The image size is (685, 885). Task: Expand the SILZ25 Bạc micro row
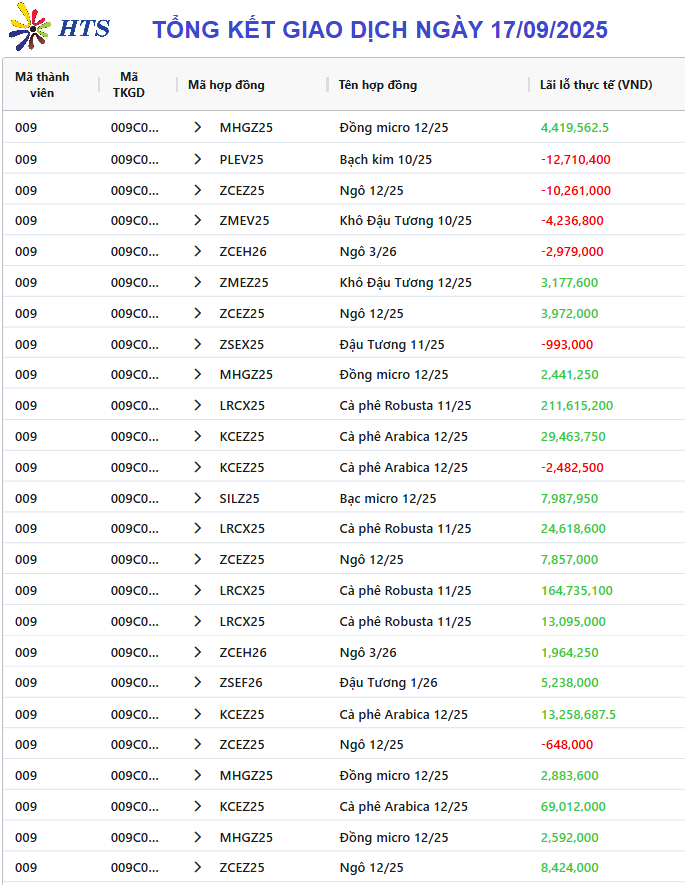197,498
